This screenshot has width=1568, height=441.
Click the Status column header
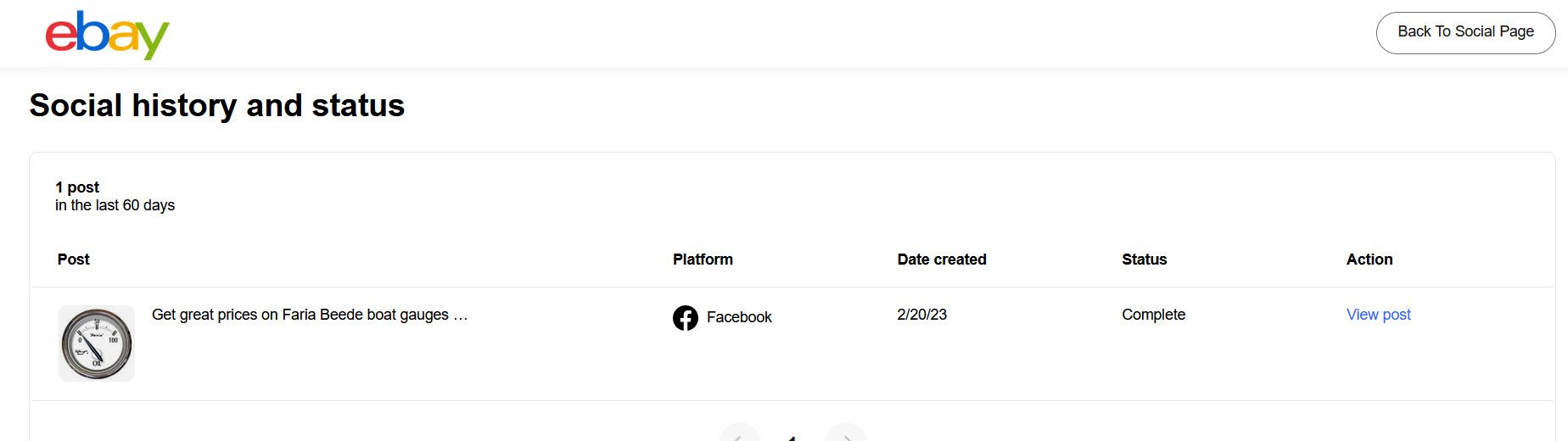pos(1144,260)
